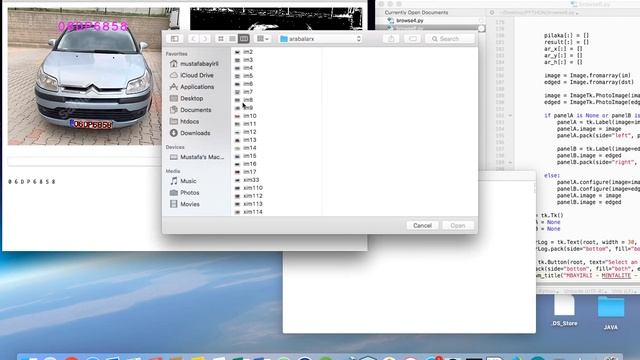Select file im10 in list
Image resolution: width=640 pixels, height=360 pixels.
pos(246,116)
